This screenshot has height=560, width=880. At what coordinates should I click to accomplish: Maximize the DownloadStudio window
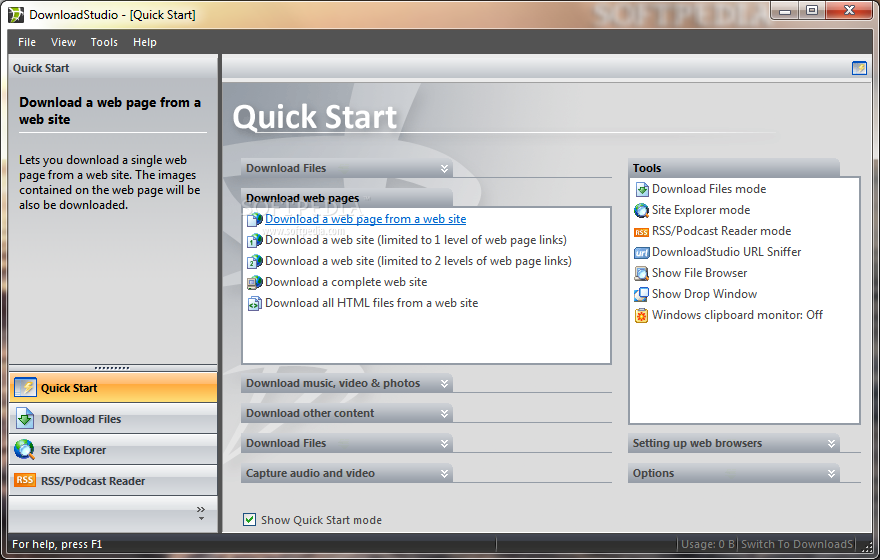[x=812, y=11]
